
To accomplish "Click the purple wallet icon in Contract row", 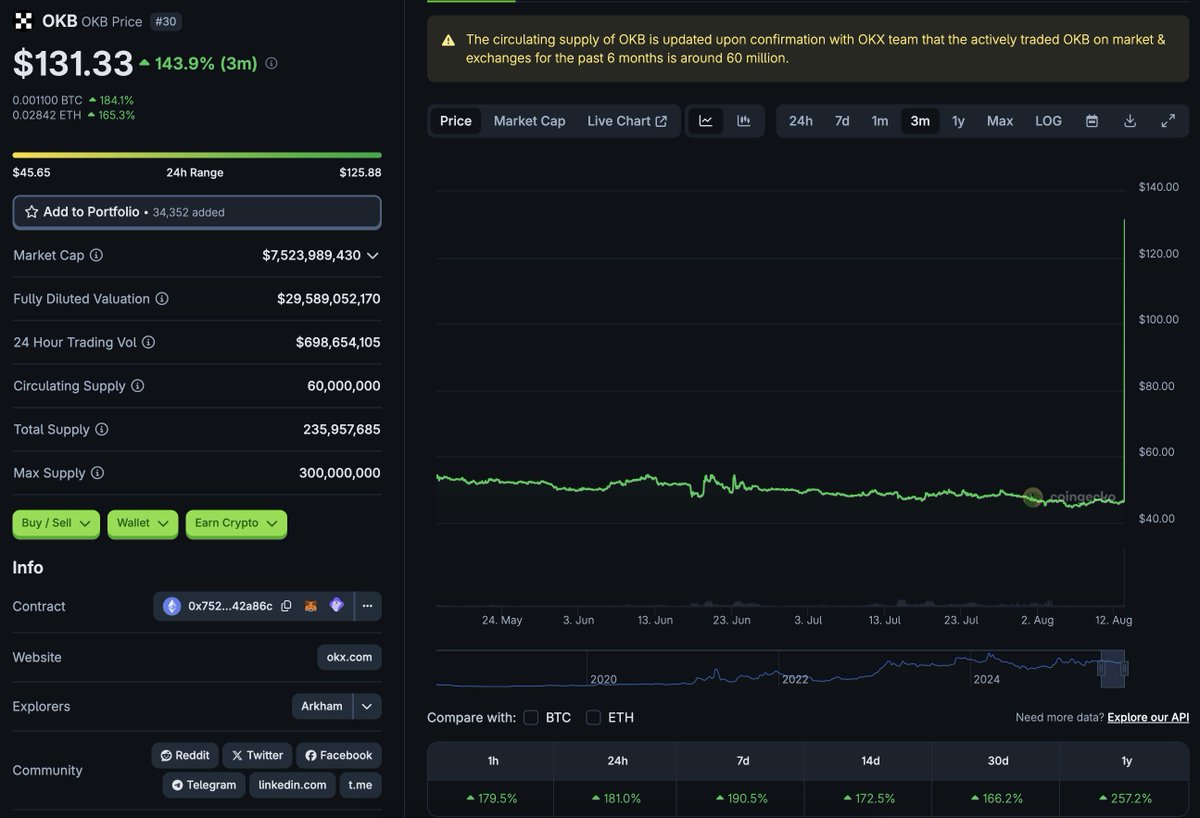I will click(x=337, y=606).
